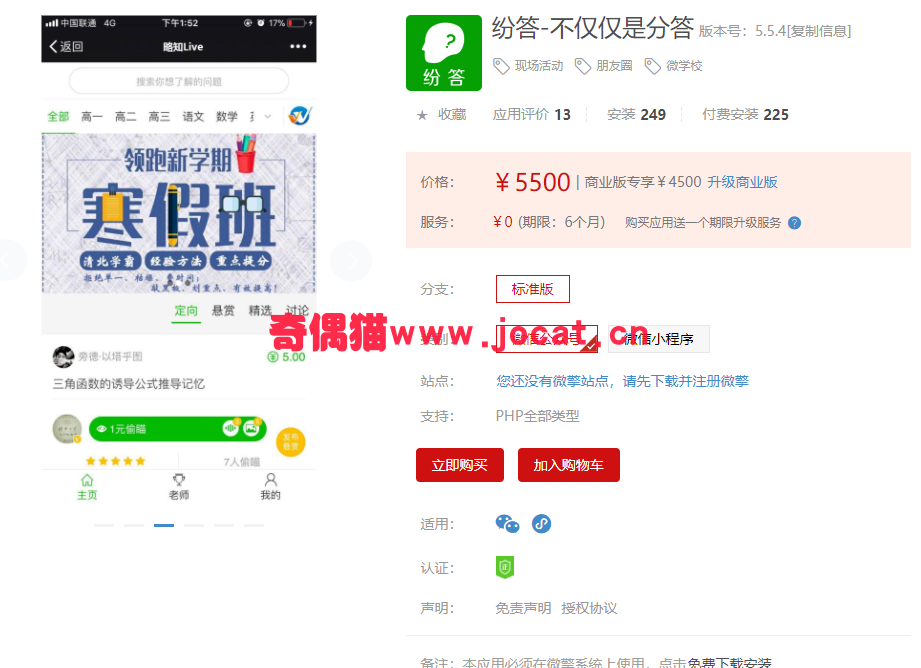
Task: Click the blue help question mark icon
Action: [794, 223]
